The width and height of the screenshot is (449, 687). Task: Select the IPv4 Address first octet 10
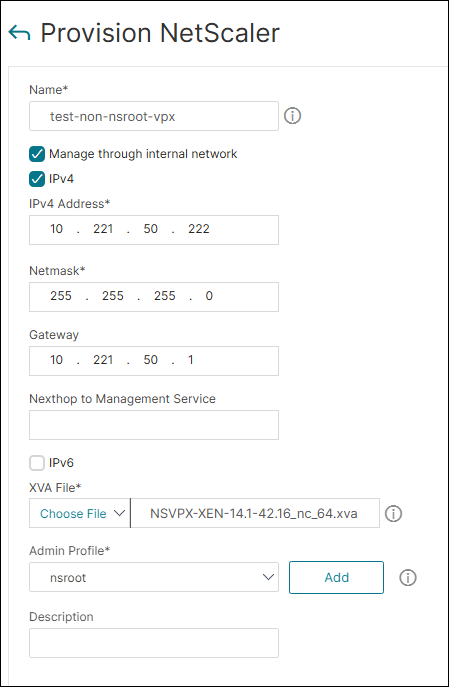(x=57, y=229)
